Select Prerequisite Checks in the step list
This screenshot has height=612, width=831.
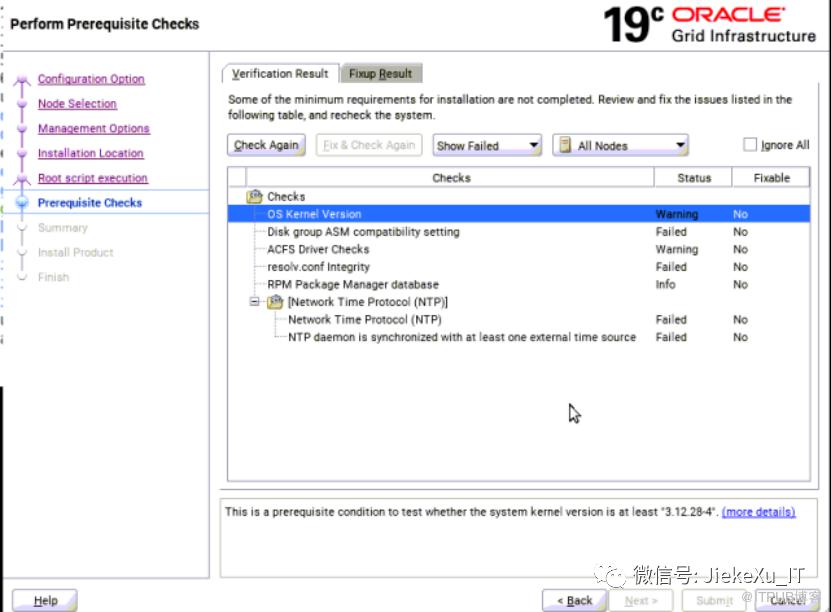tap(90, 203)
